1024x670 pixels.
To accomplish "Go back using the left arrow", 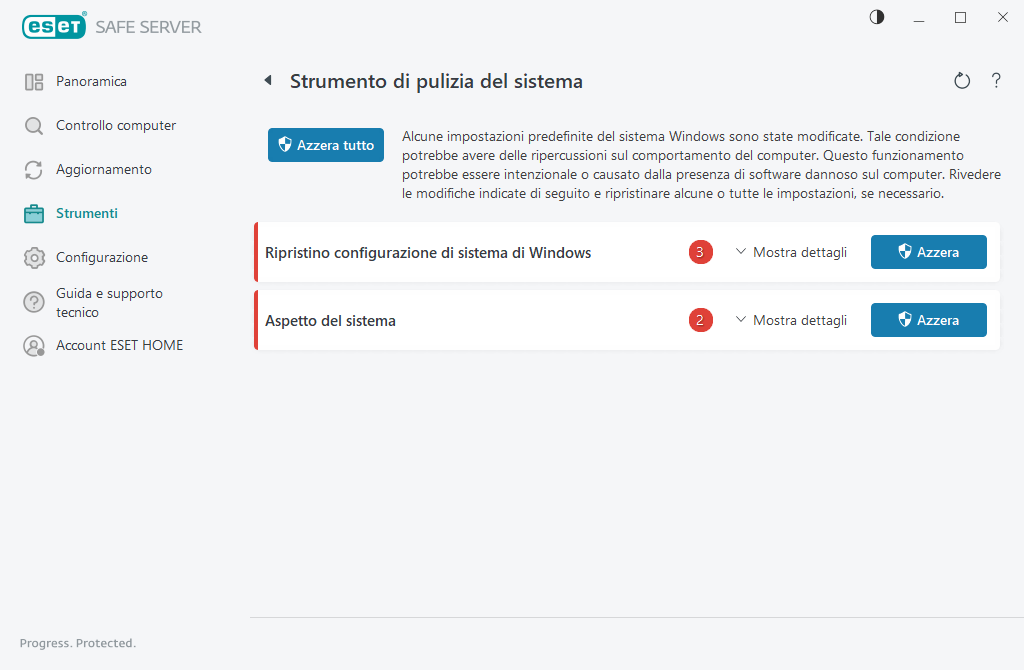I will coord(267,80).
